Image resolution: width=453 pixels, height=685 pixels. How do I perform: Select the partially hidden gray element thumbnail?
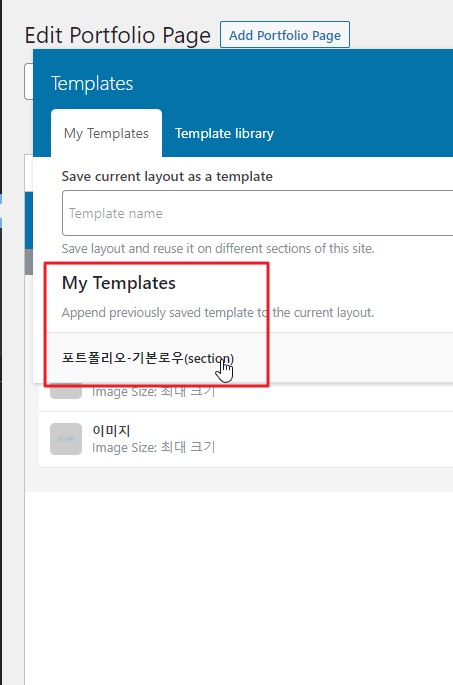(66, 391)
